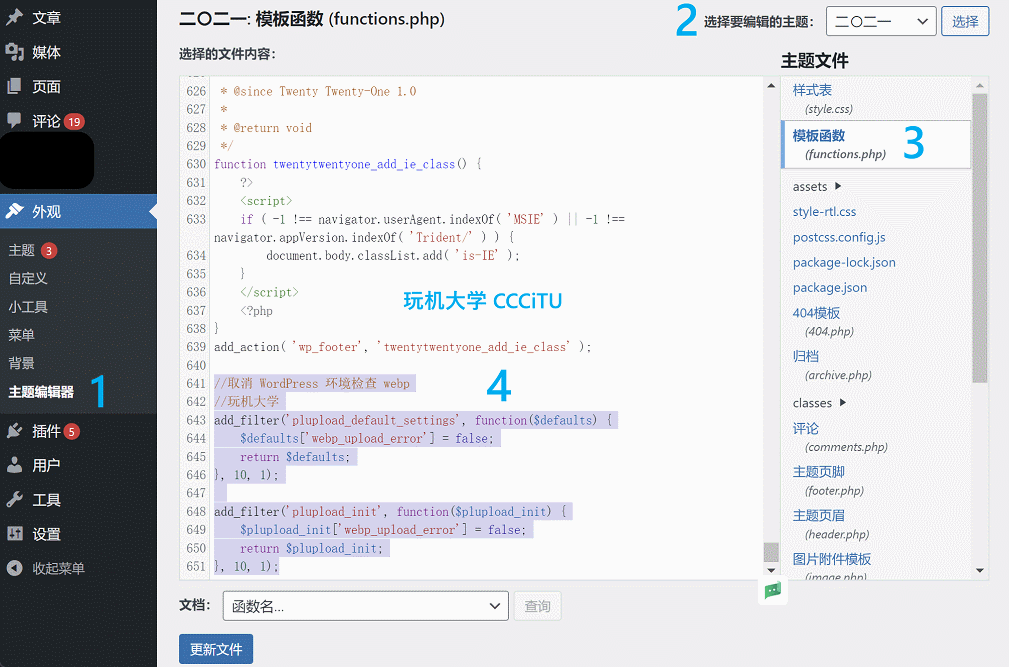Open the theme selection dropdown showing 二〇二一

(x=880, y=20)
